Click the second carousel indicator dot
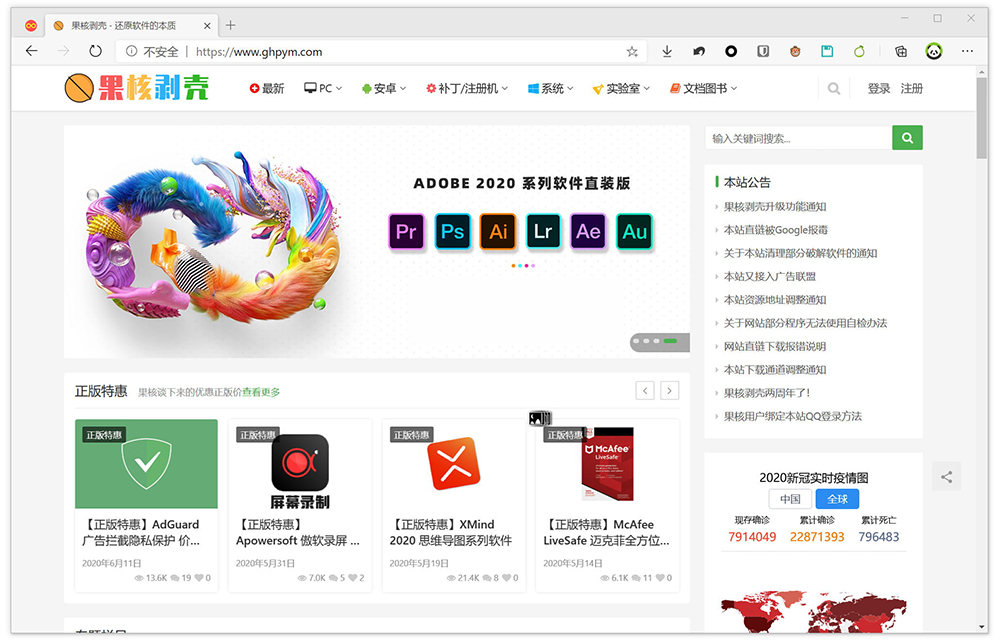Viewport: 1000px width, 644px height. pyautogui.click(x=520, y=265)
